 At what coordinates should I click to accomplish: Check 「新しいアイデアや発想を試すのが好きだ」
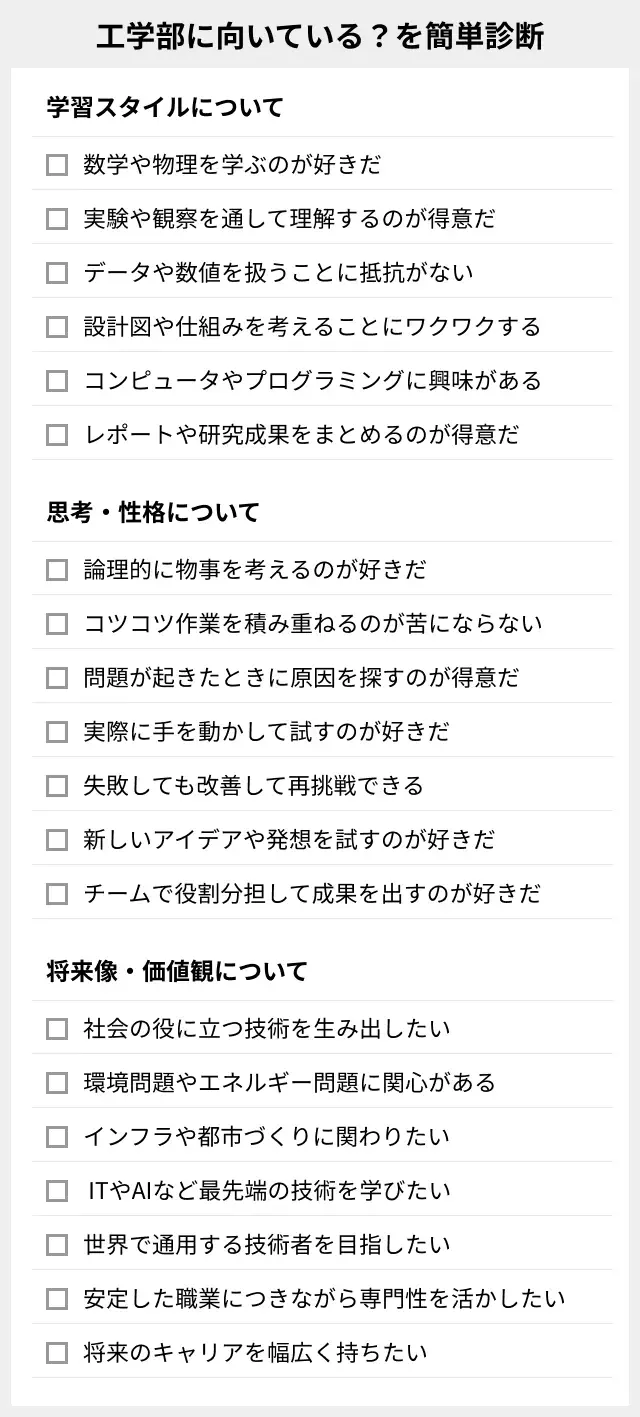tap(56, 840)
